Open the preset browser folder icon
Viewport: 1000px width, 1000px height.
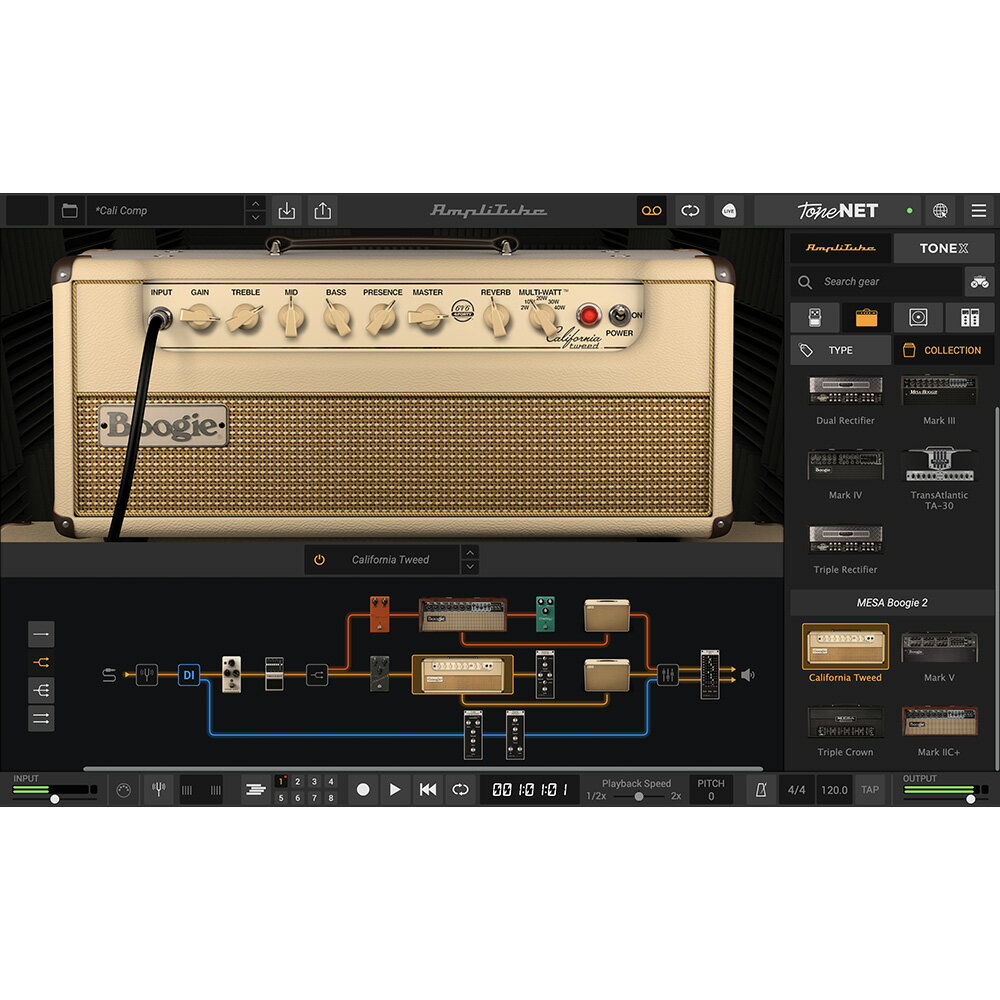69,210
